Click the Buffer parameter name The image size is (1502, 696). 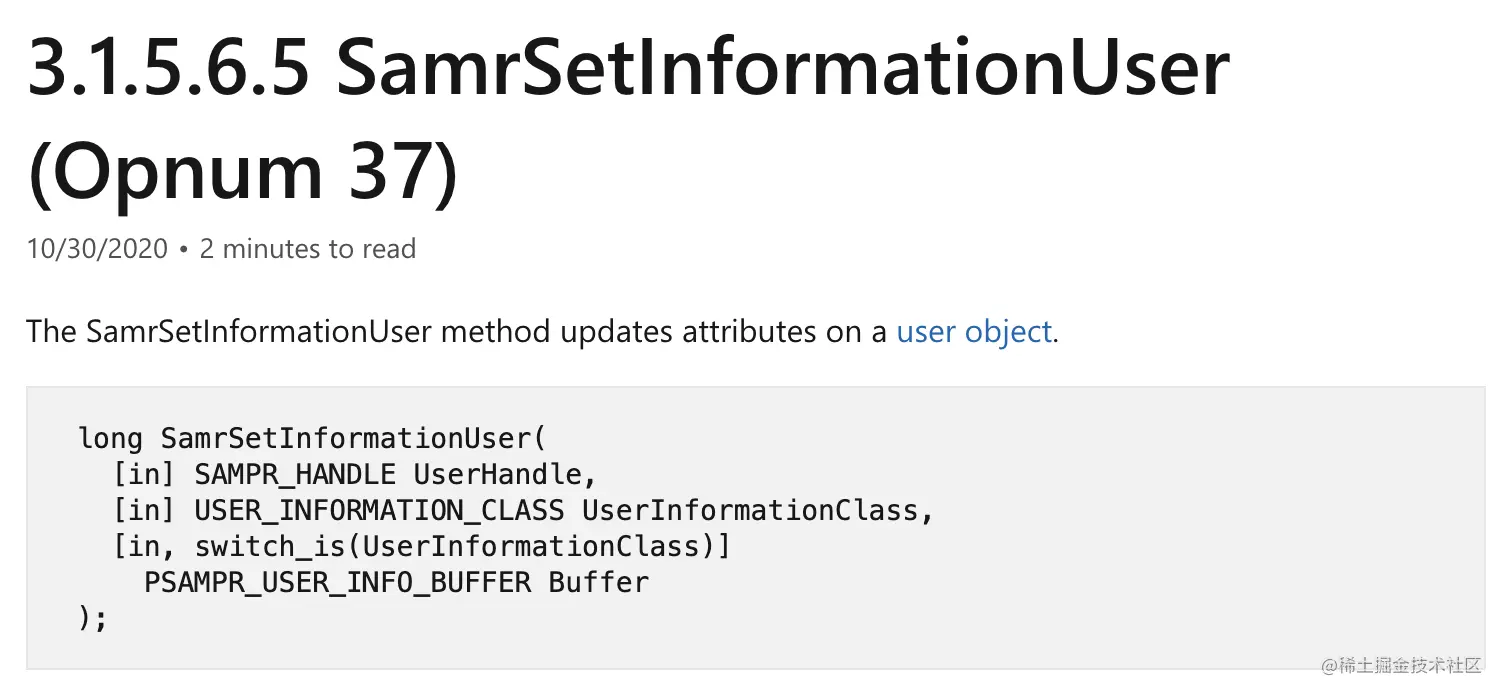point(598,582)
